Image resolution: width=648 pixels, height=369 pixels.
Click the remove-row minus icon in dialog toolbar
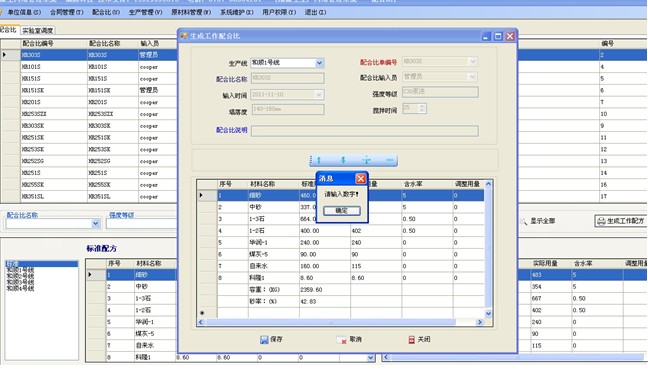389,160
